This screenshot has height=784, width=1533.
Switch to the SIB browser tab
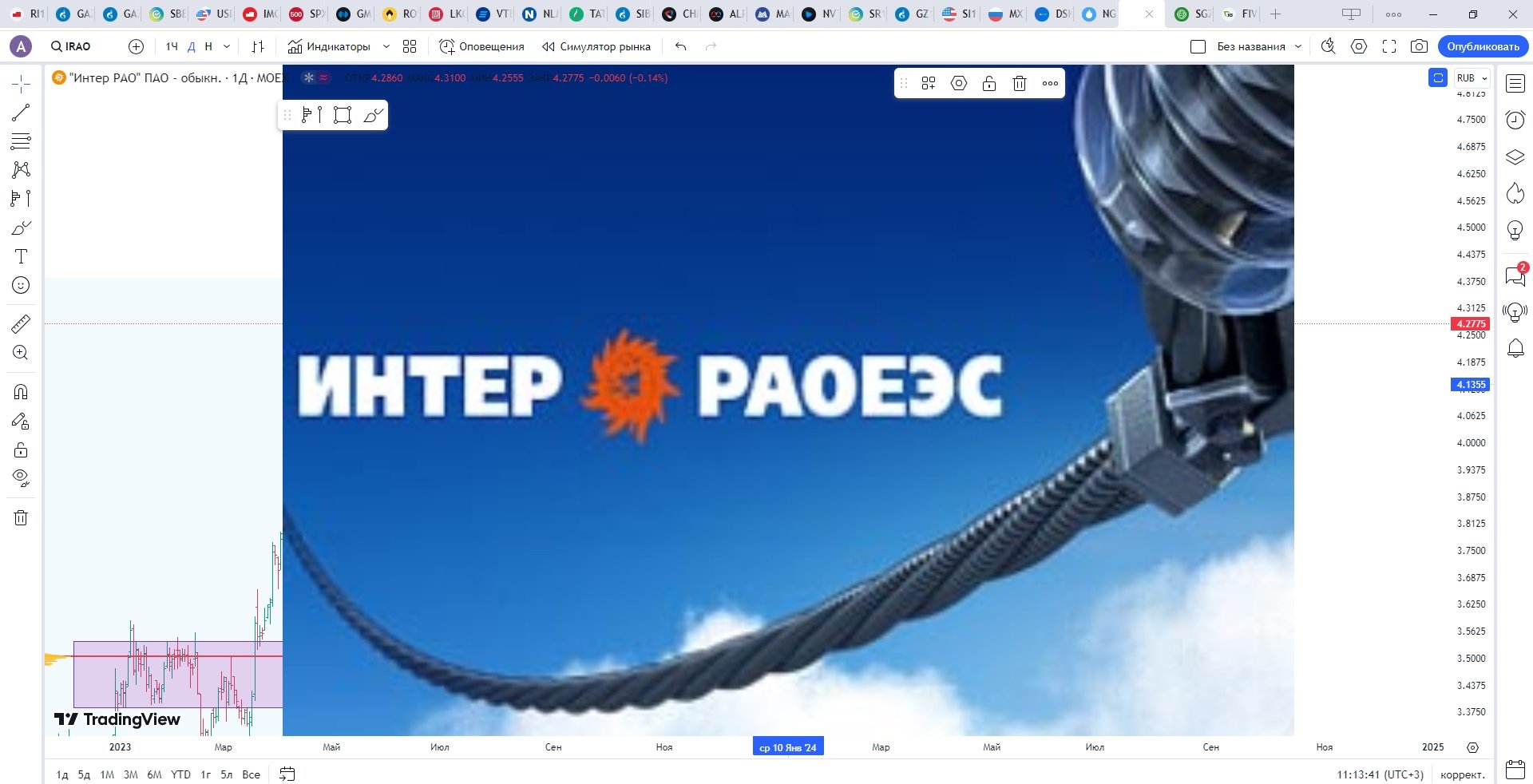click(x=632, y=14)
